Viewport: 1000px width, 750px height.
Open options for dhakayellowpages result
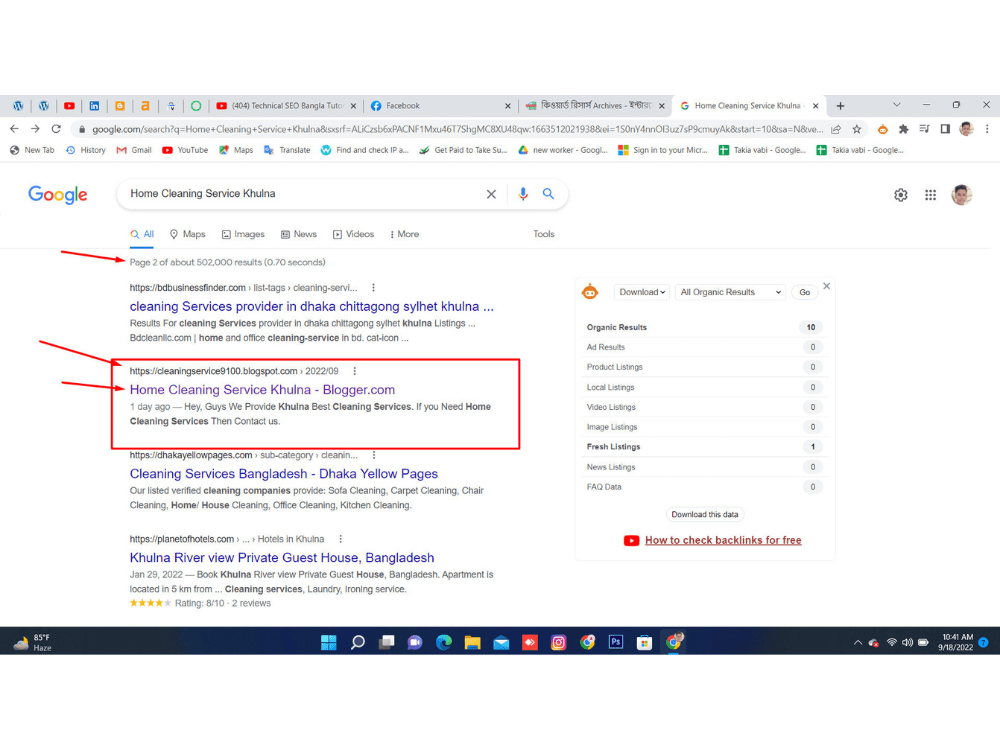pyautogui.click(x=374, y=455)
